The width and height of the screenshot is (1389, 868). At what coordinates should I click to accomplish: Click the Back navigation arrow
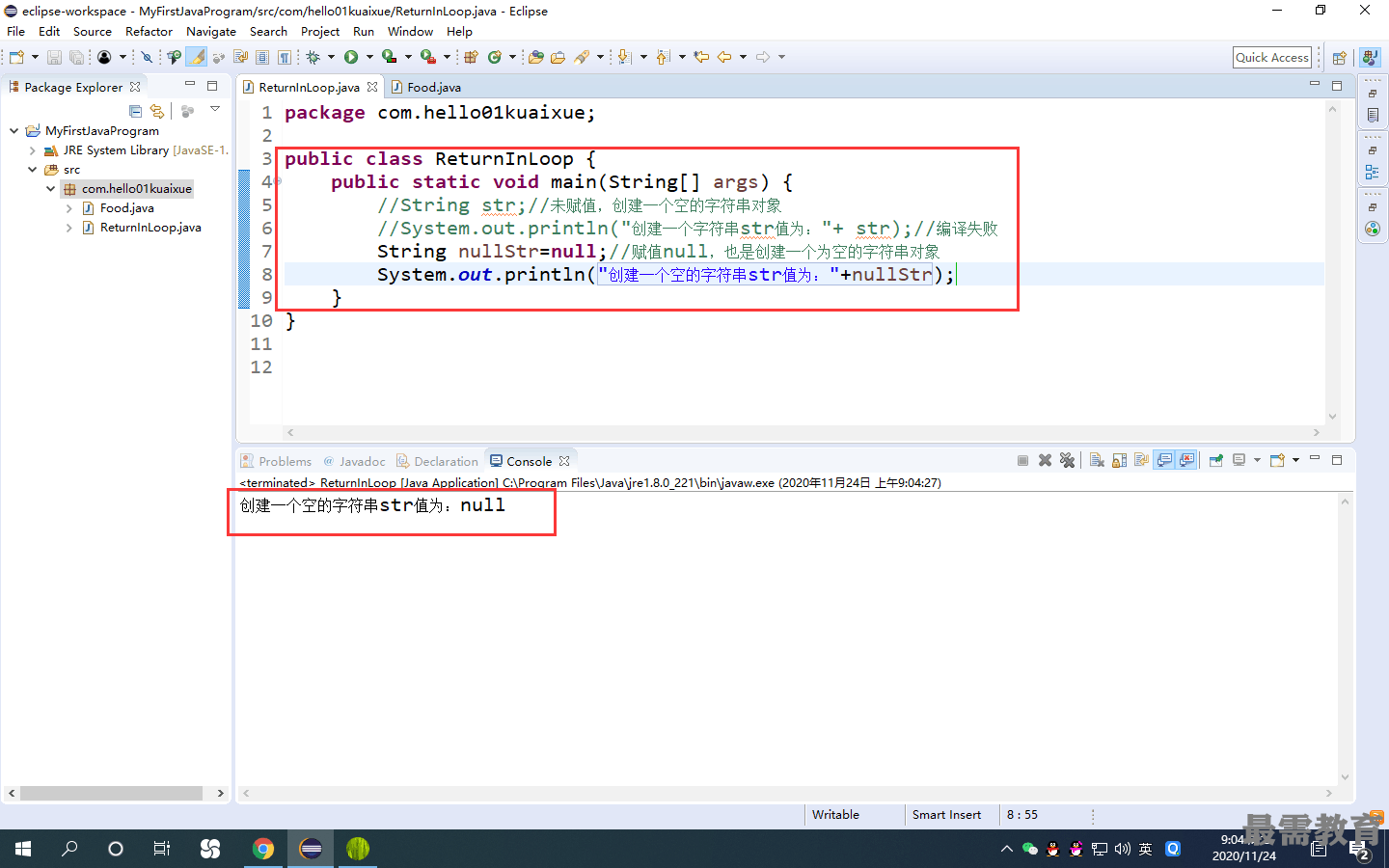point(724,57)
